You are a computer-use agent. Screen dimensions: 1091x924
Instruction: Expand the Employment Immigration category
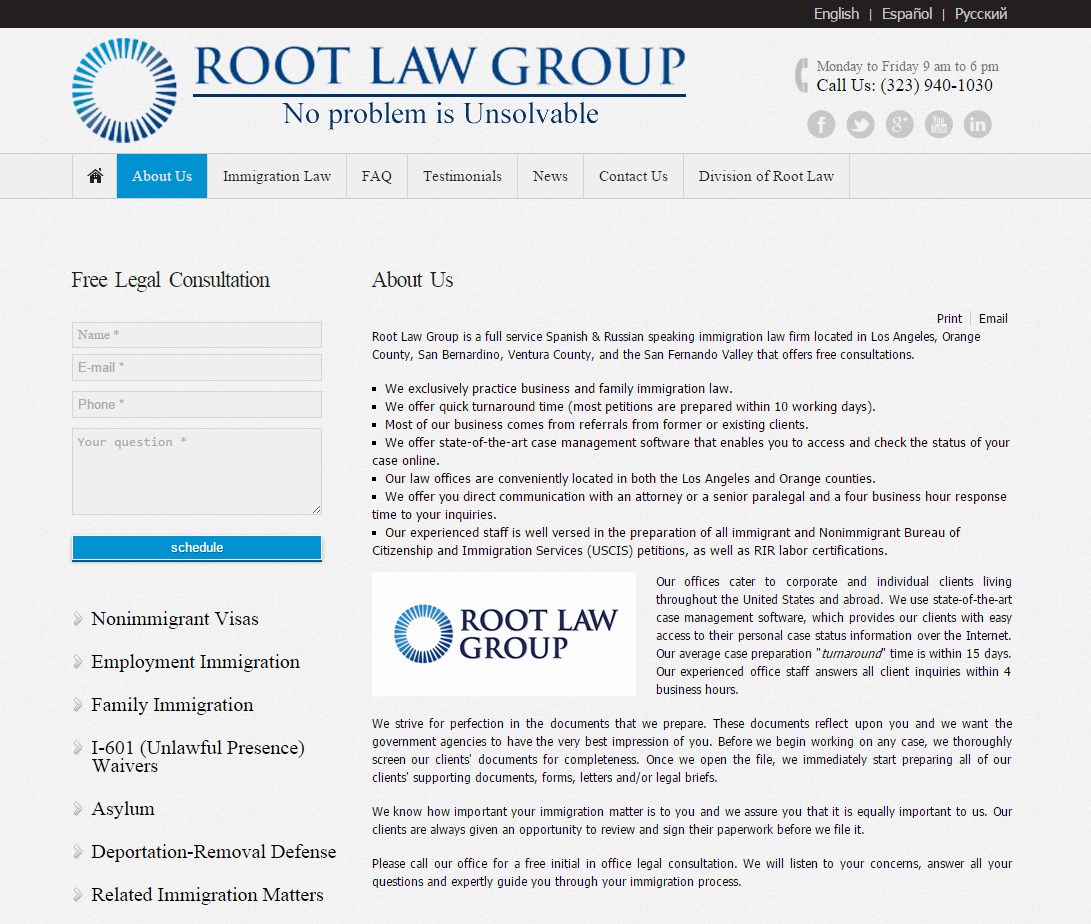tap(194, 662)
